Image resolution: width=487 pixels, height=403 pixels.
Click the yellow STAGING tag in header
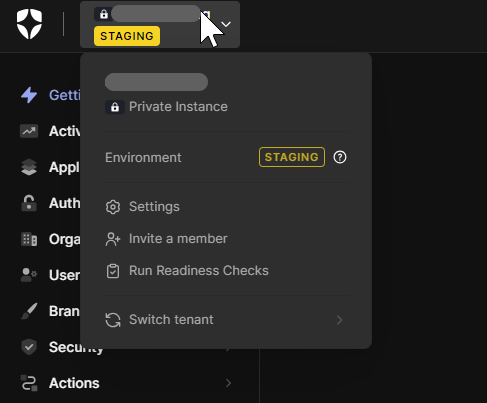pyautogui.click(x=127, y=36)
